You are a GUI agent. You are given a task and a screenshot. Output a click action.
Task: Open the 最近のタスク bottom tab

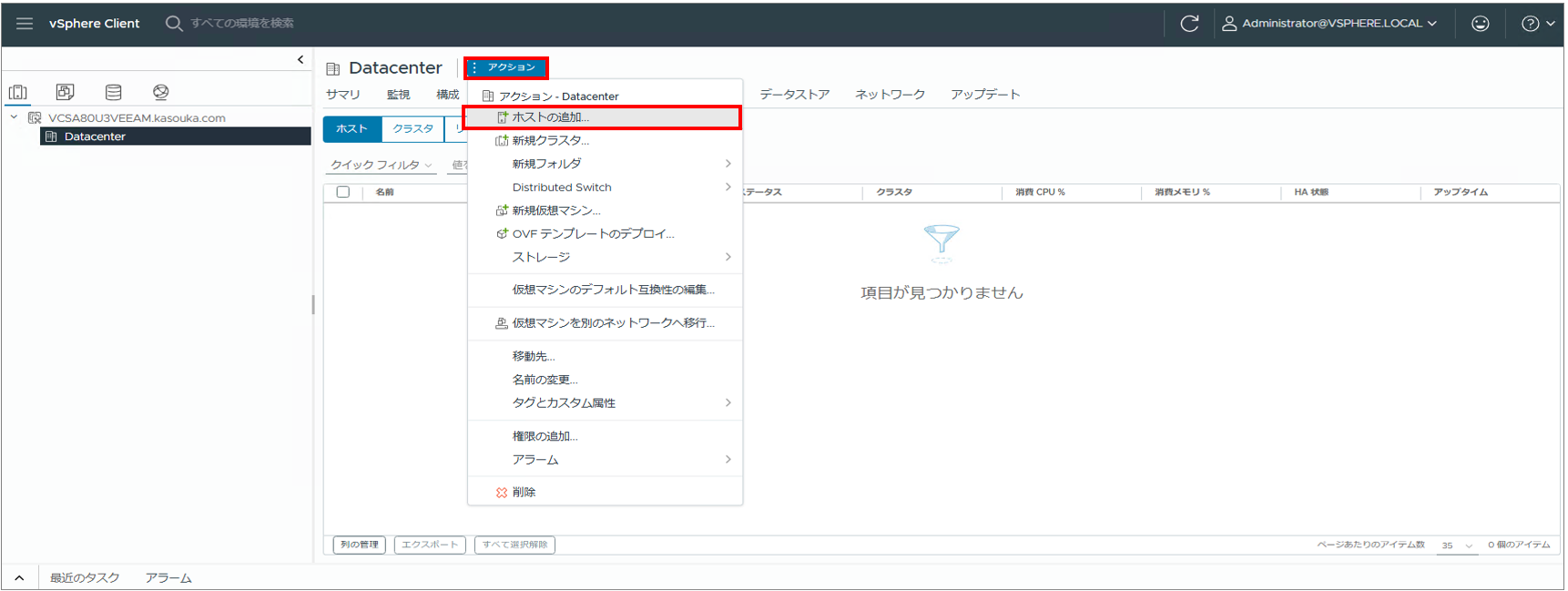coord(85,578)
